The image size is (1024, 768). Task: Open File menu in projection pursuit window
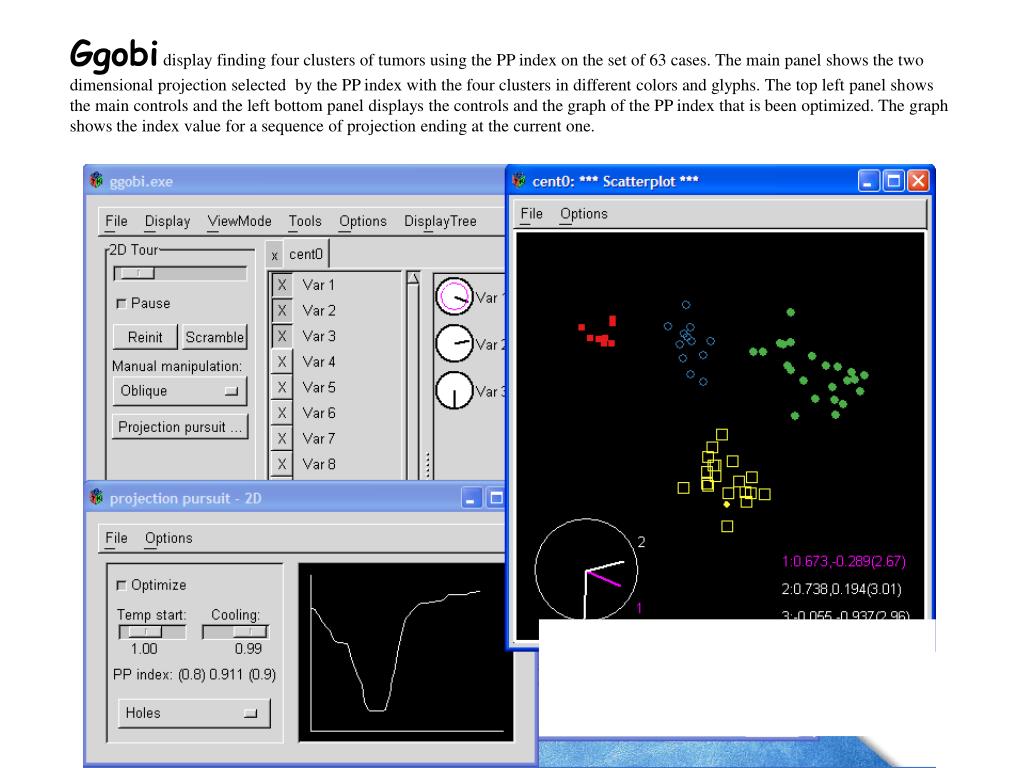point(116,538)
